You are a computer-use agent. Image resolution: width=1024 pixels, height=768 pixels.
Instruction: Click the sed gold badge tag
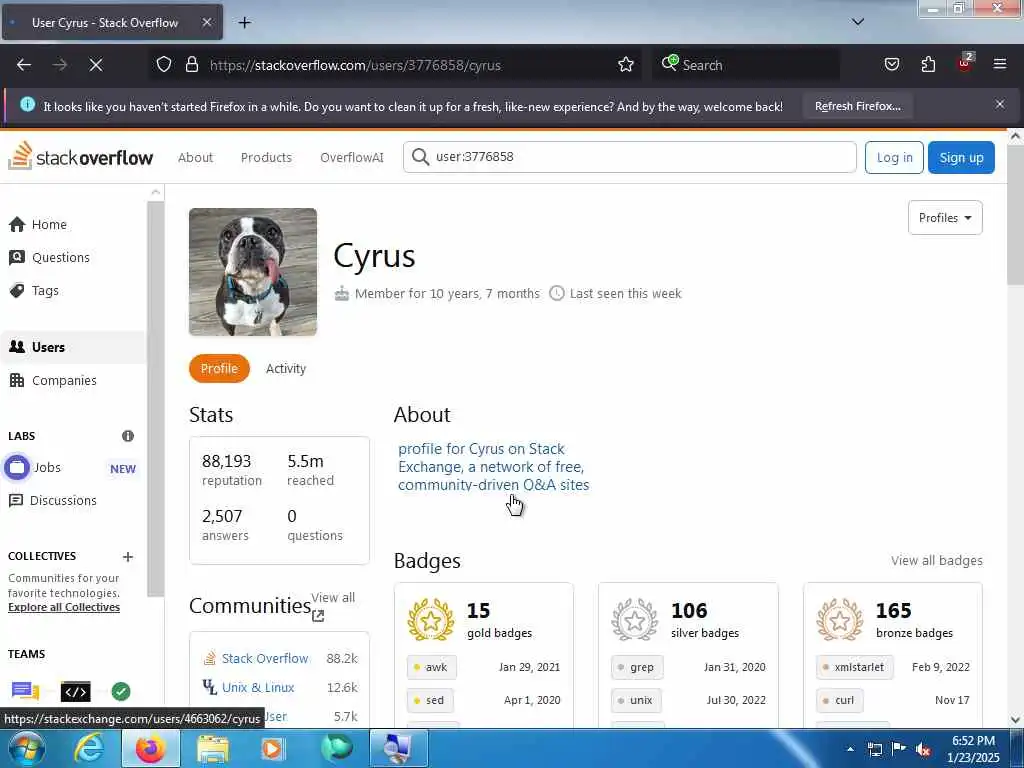point(430,700)
